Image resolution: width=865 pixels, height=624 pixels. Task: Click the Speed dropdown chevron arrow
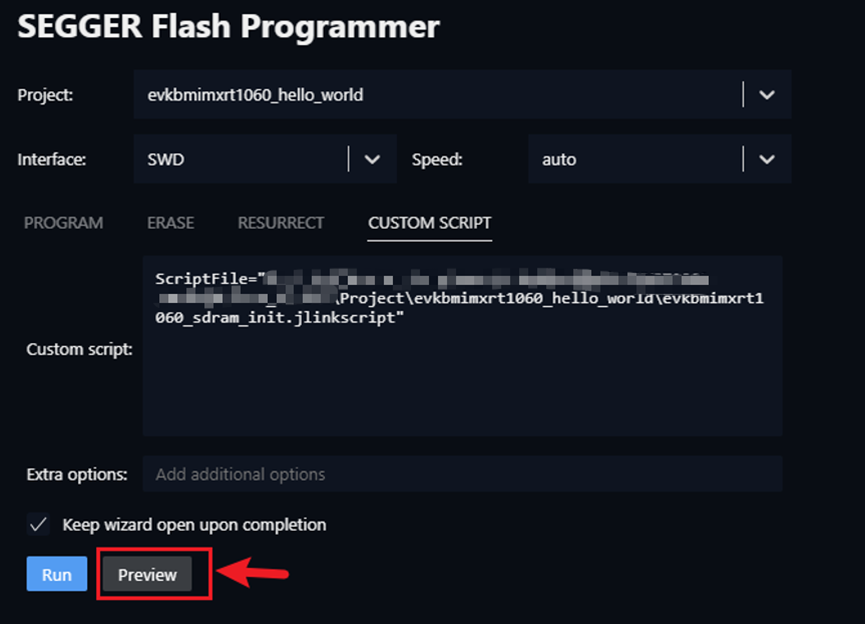click(767, 159)
